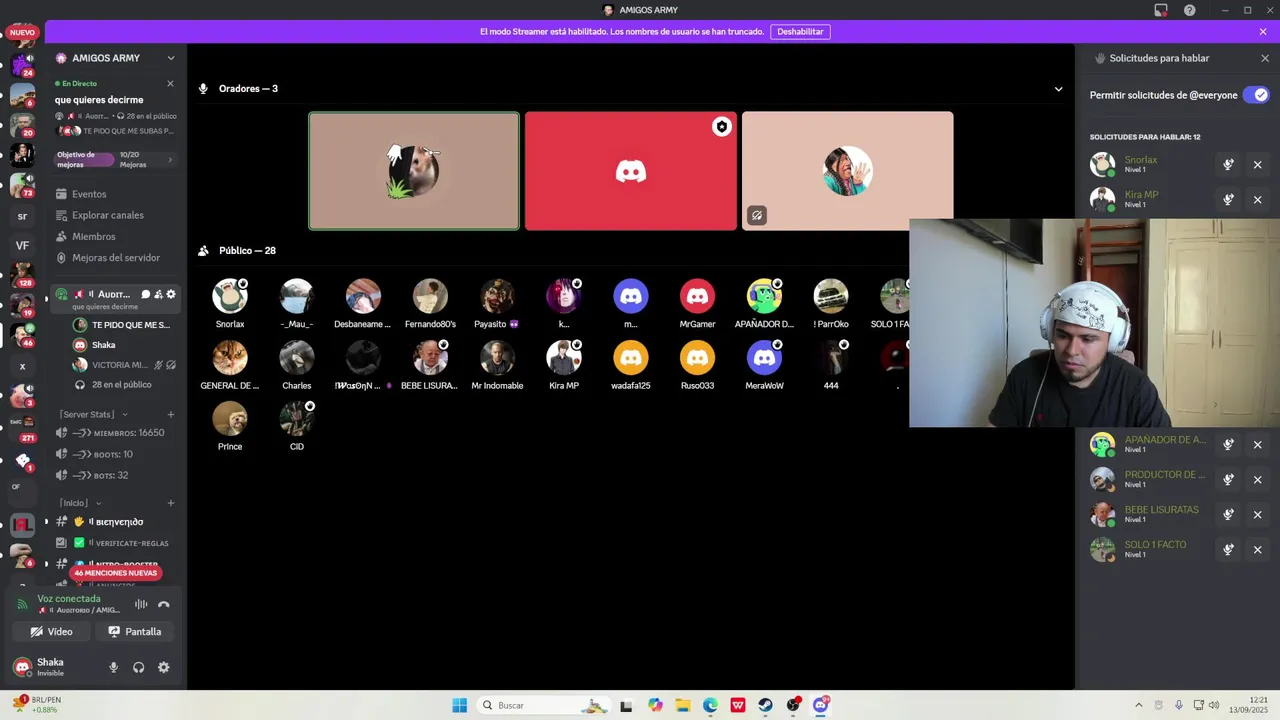The height and width of the screenshot is (720, 1280).
Task: Show hidden system tray icons
Action: (1138, 705)
